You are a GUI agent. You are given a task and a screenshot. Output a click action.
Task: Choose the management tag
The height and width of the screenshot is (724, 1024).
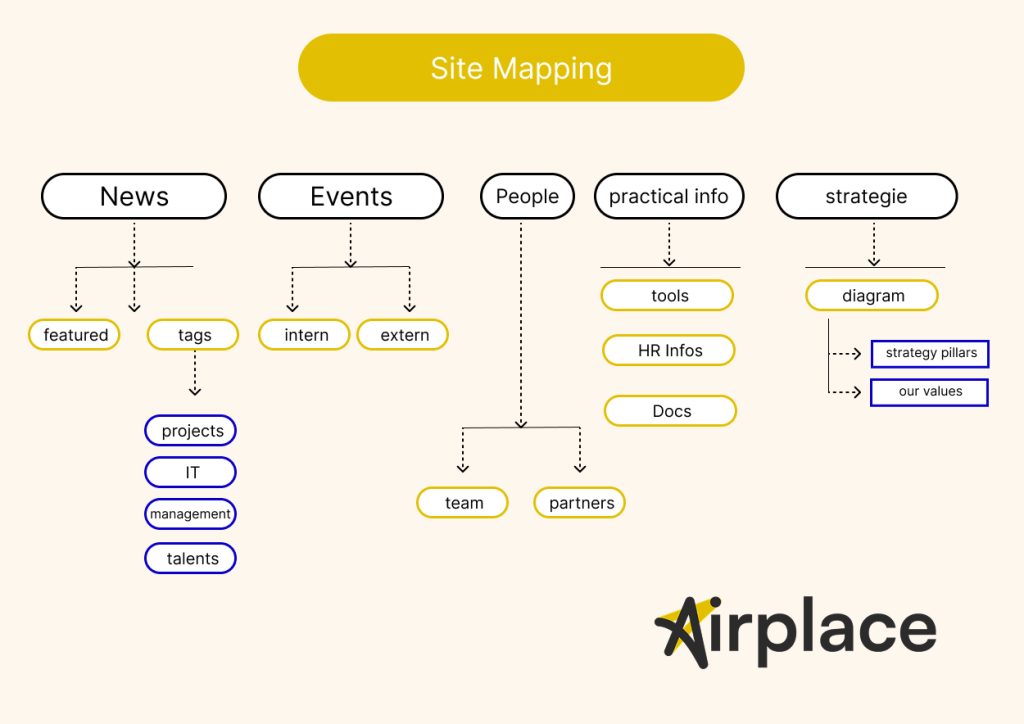[x=191, y=514]
